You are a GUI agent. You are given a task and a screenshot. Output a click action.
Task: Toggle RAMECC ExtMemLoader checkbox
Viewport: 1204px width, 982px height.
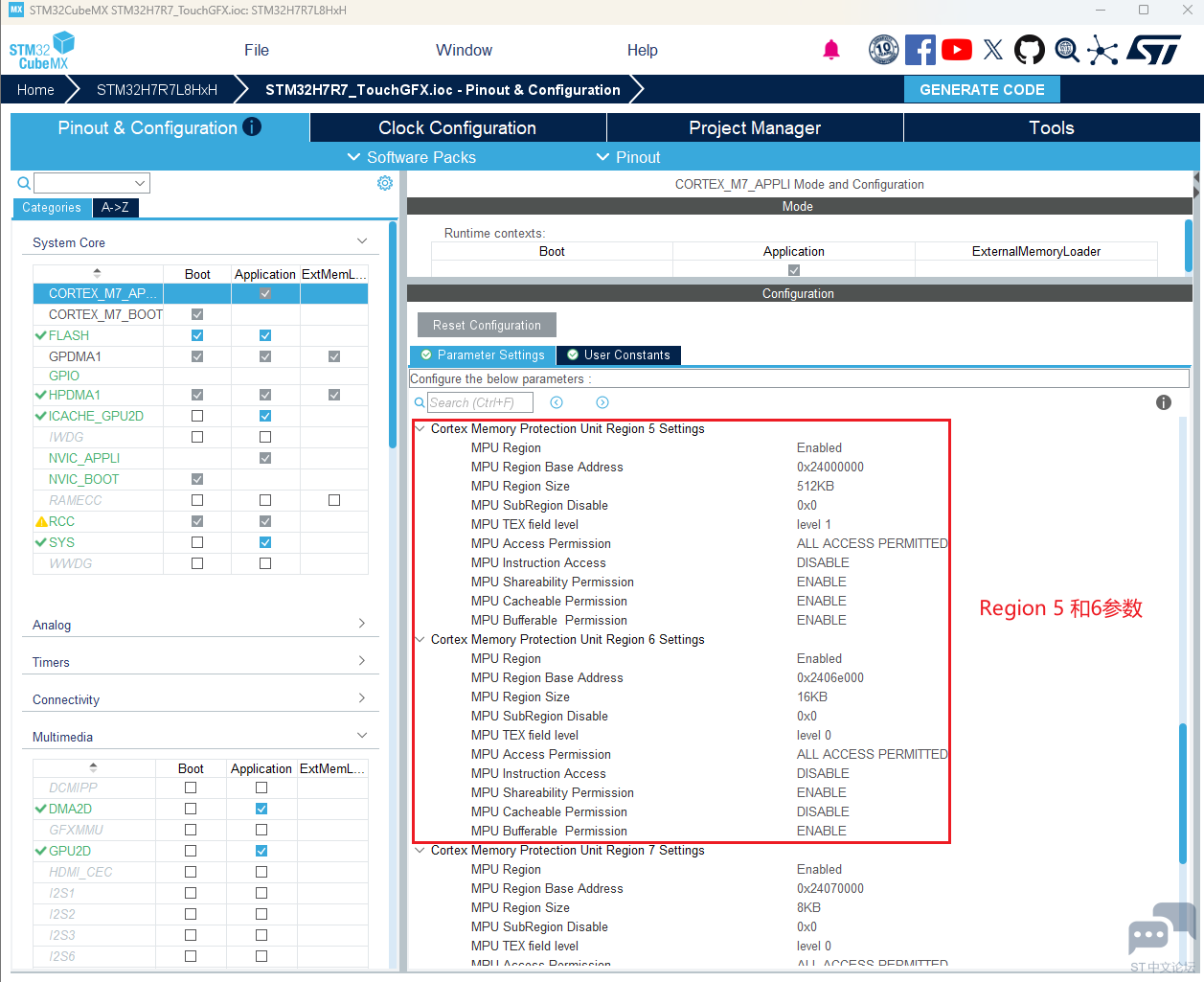[x=334, y=500]
